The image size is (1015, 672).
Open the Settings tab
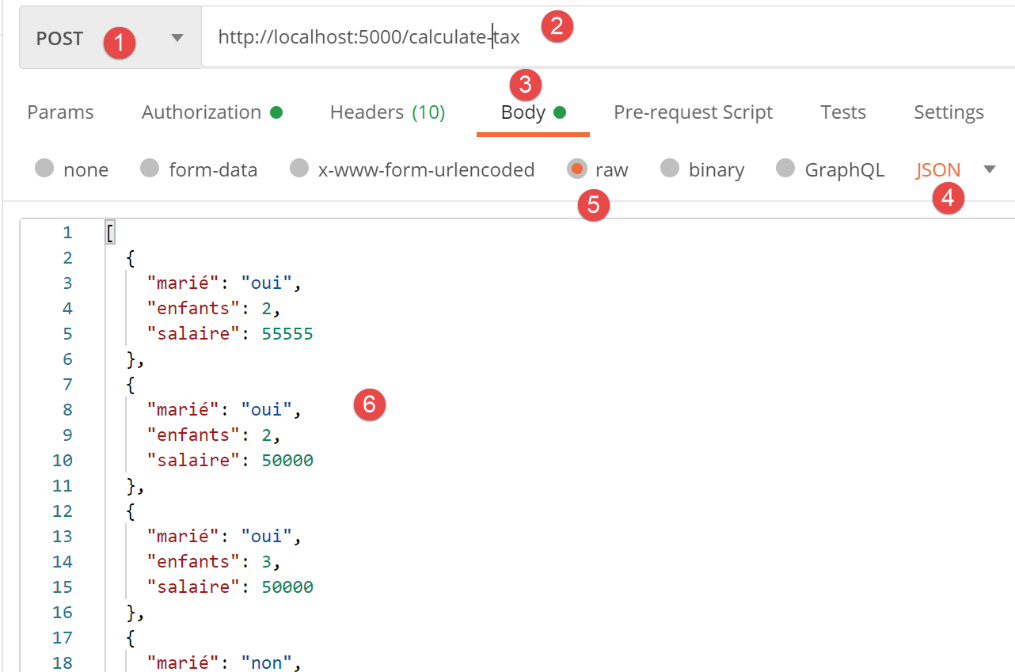coord(948,112)
